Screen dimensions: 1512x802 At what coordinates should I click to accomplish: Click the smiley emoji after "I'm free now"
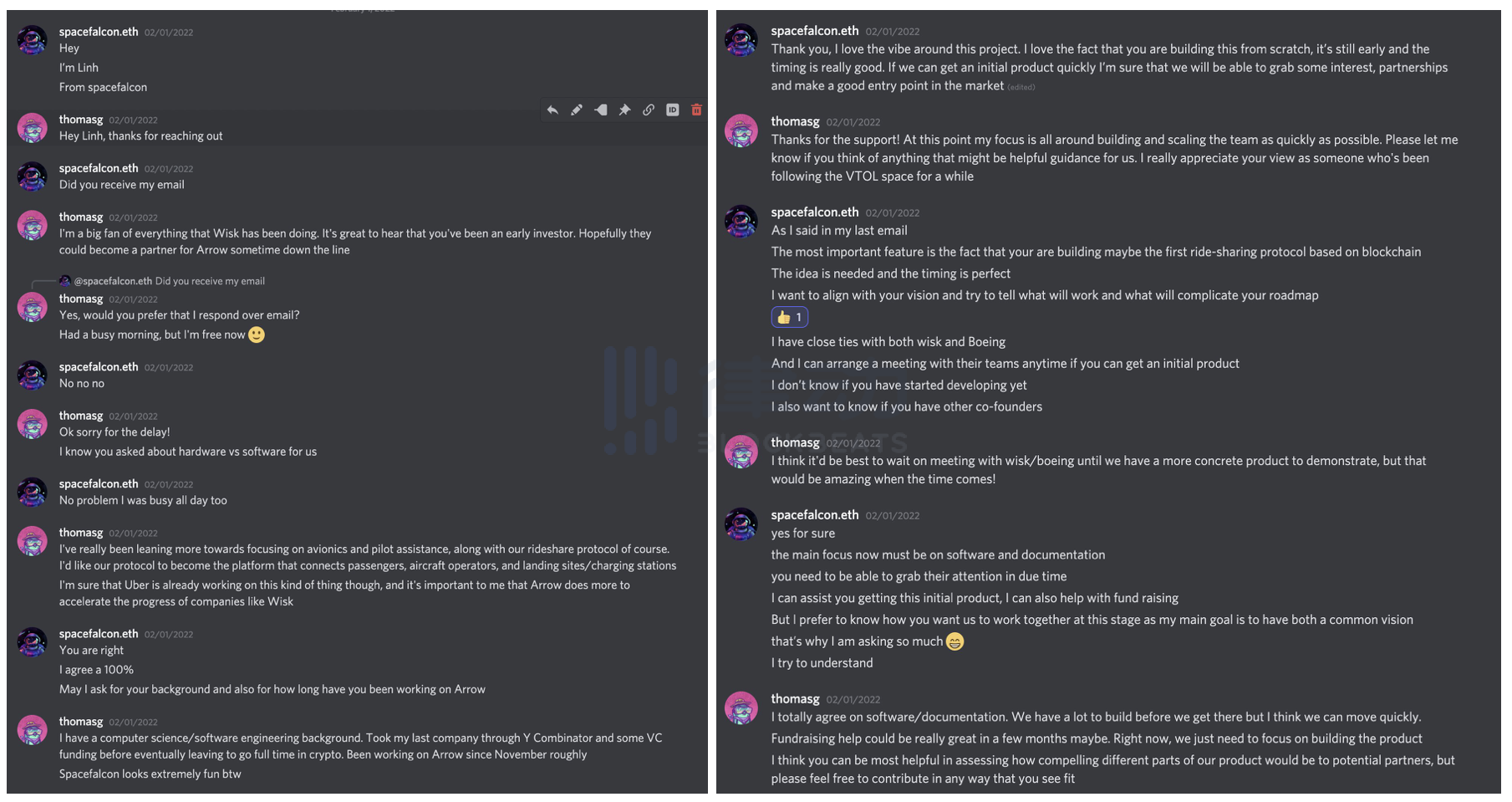(257, 335)
